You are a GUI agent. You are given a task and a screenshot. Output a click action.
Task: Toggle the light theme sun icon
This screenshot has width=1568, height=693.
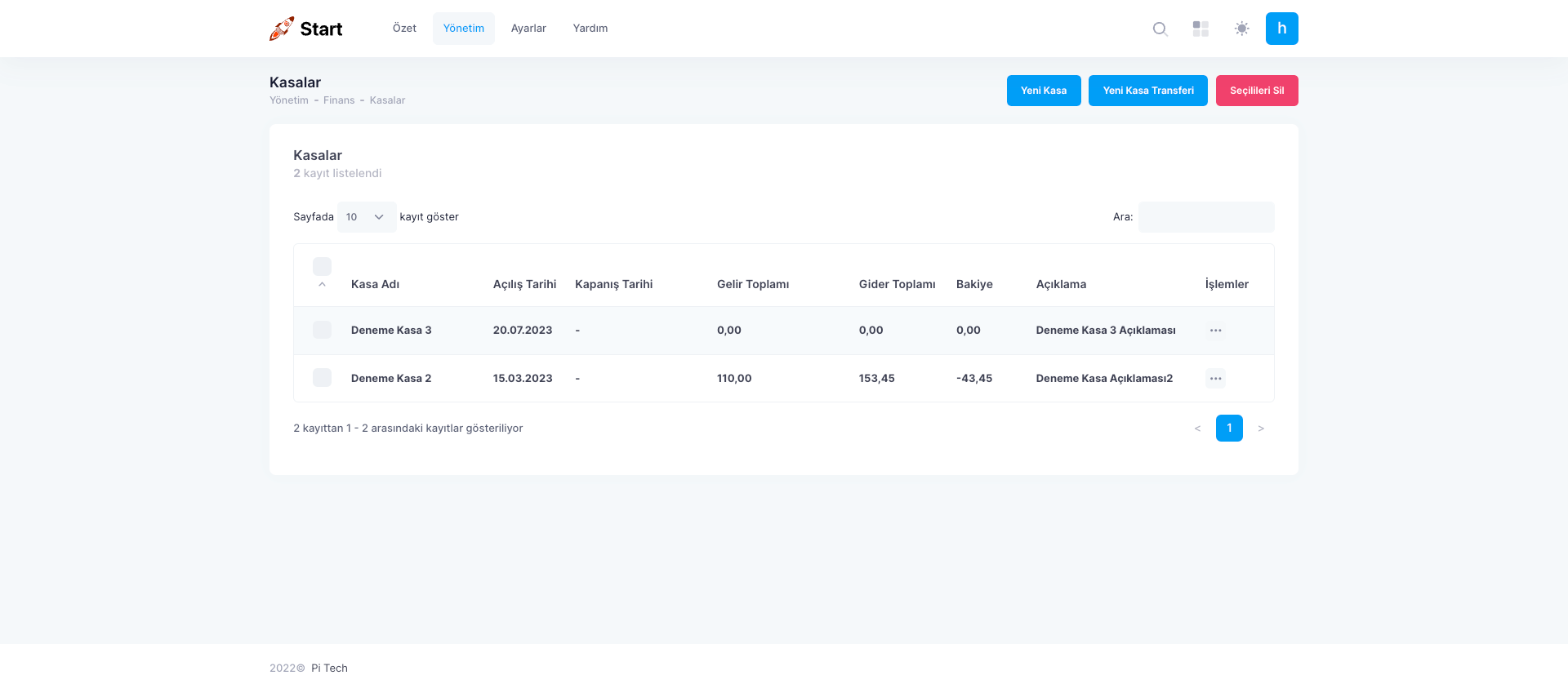click(1241, 29)
